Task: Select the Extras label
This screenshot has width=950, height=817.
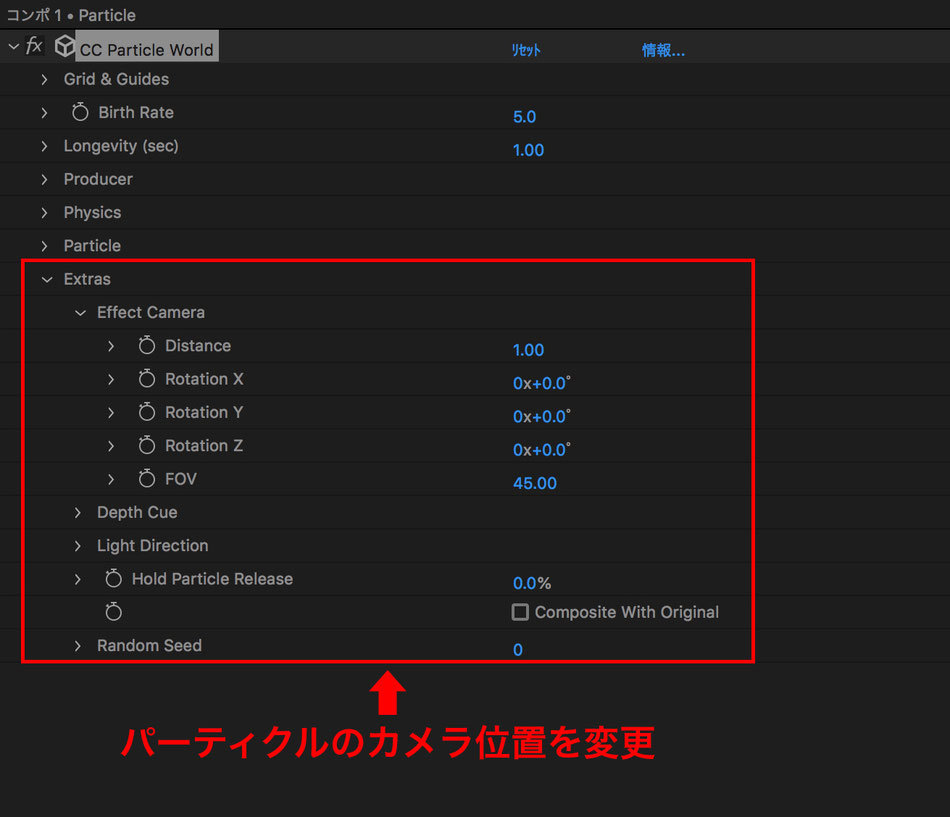Action: pos(87,279)
